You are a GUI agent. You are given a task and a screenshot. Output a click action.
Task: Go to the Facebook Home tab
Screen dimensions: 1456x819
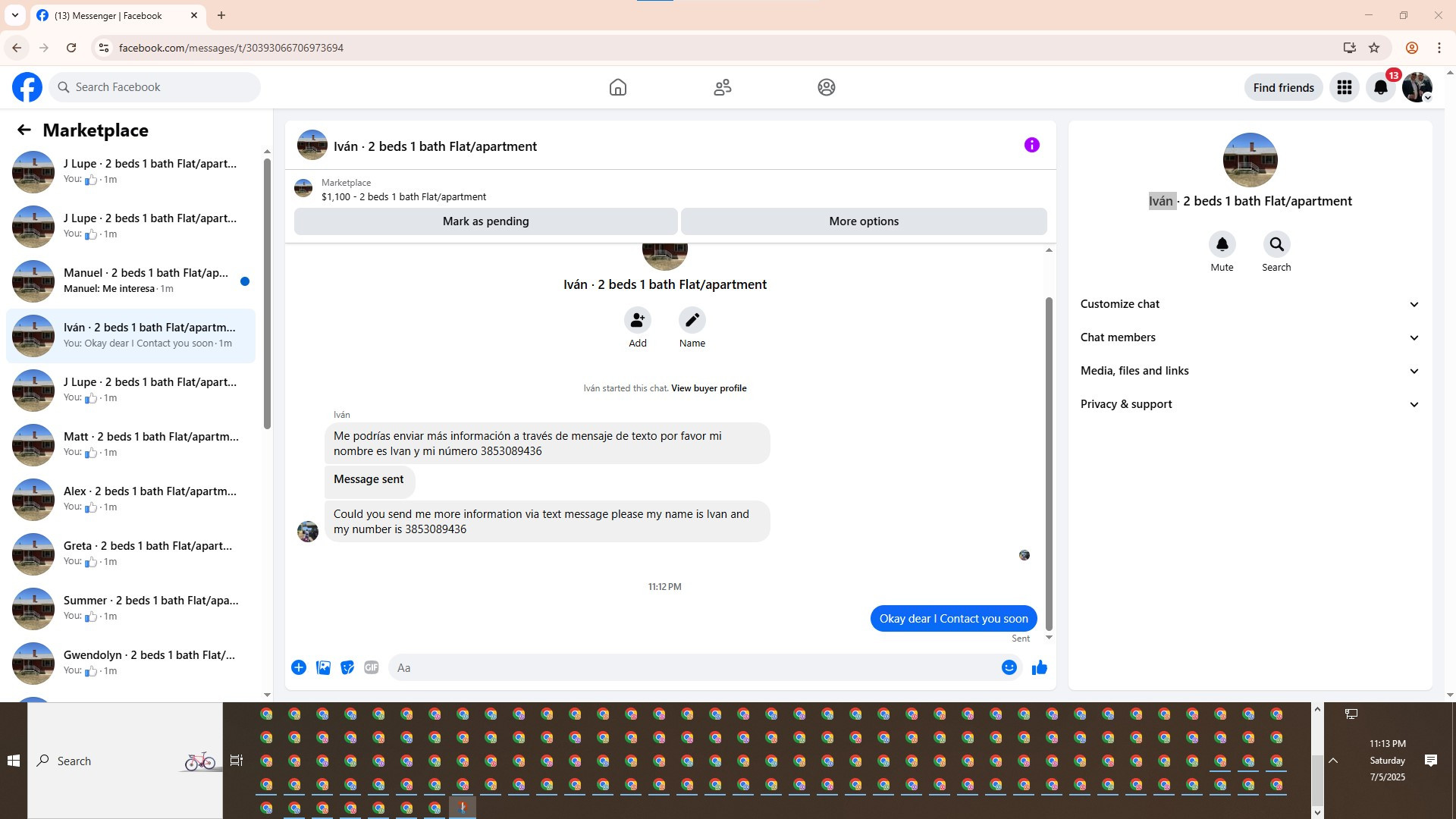pos(617,87)
